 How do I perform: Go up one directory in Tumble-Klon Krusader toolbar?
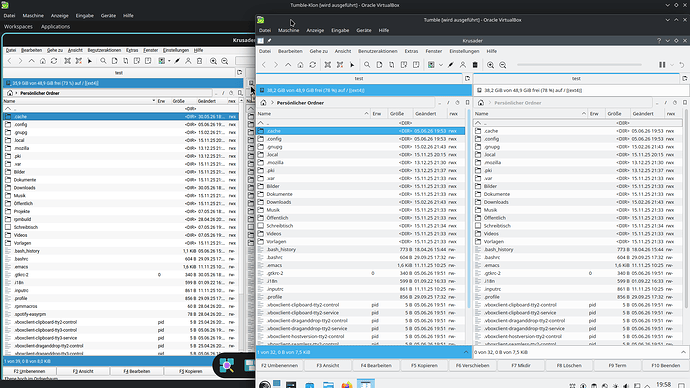click(x=31, y=61)
